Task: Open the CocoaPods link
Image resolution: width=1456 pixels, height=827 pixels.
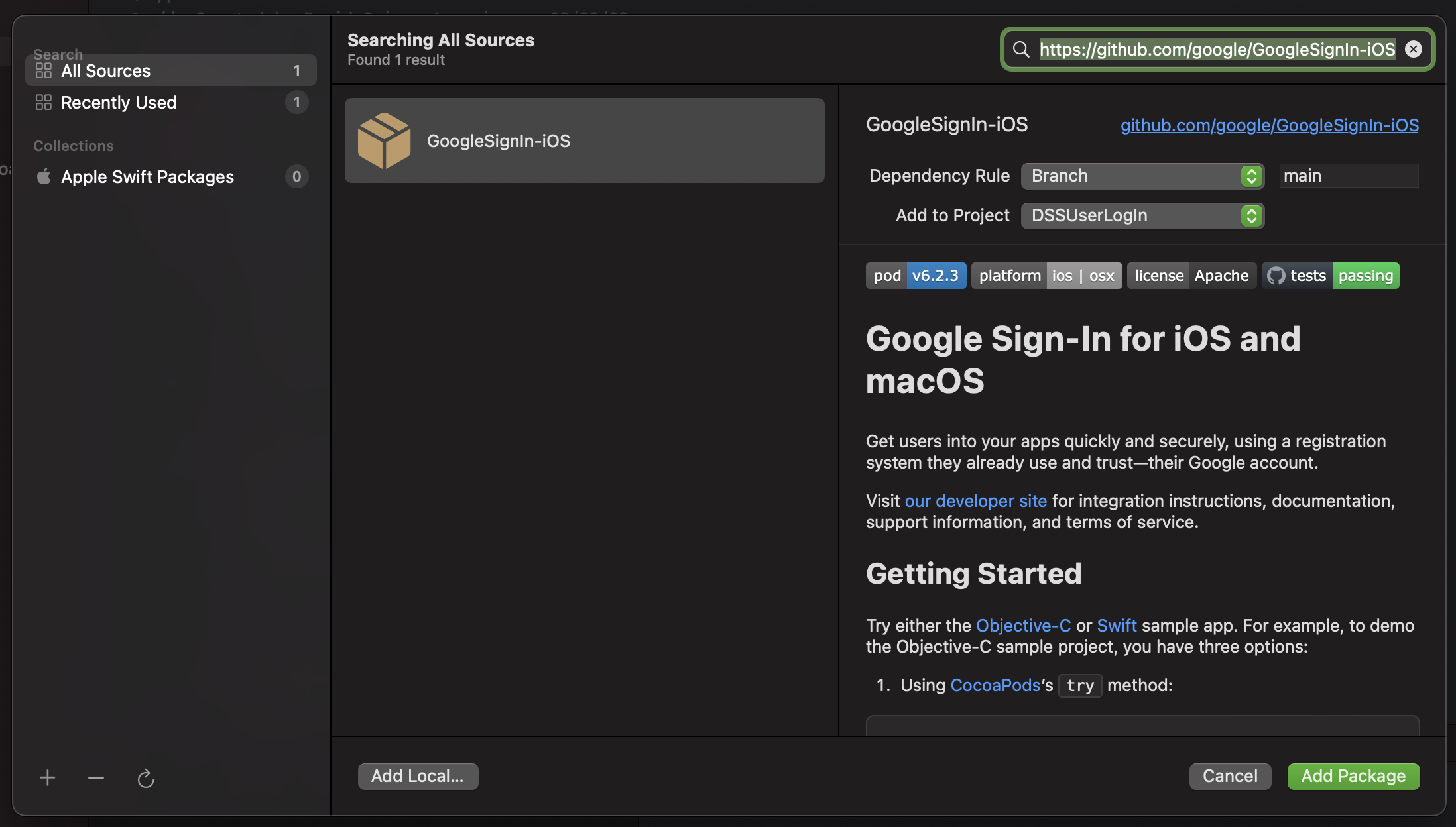Action: click(995, 685)
